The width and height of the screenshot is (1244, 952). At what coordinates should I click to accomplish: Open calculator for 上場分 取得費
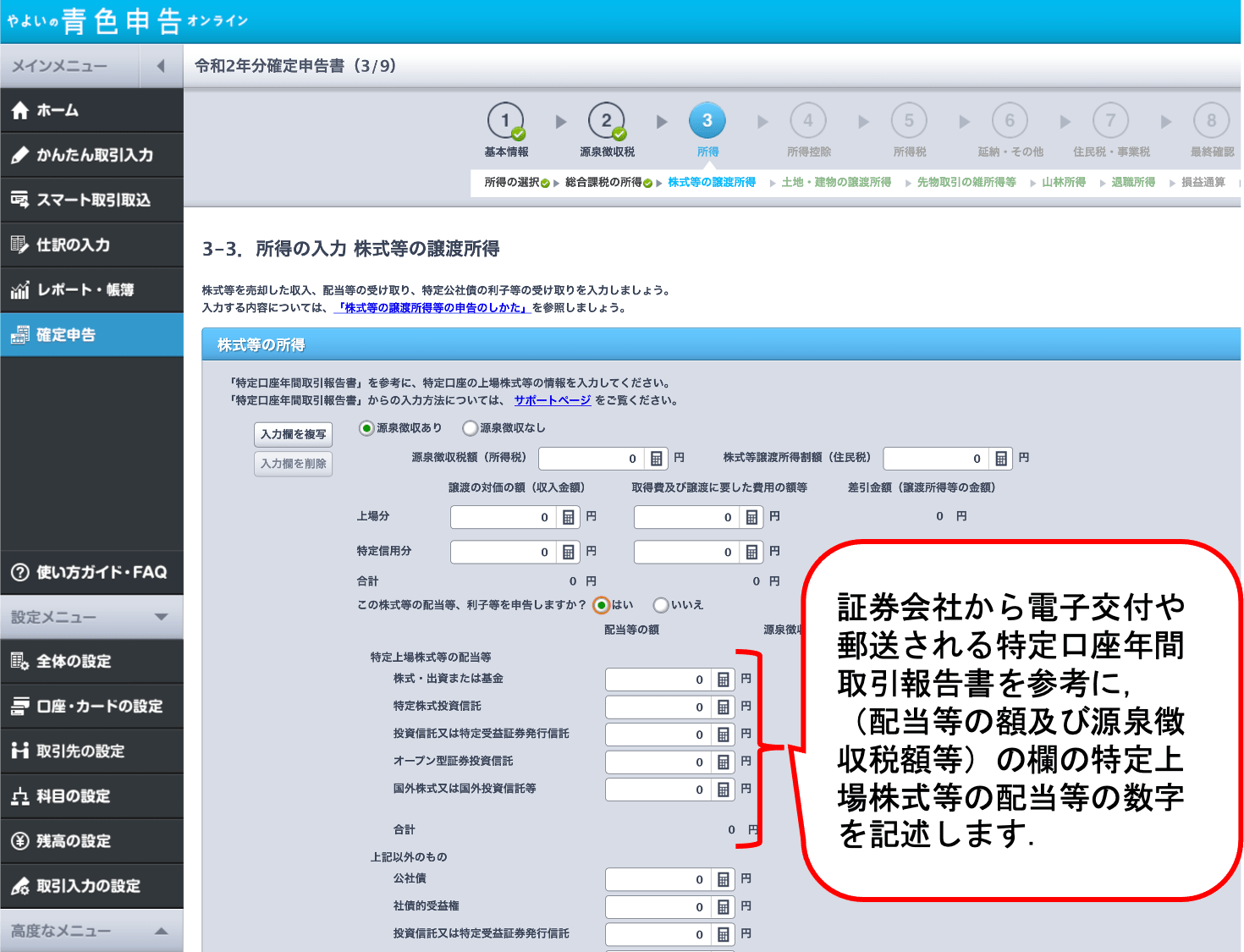[x=751, y=517]
